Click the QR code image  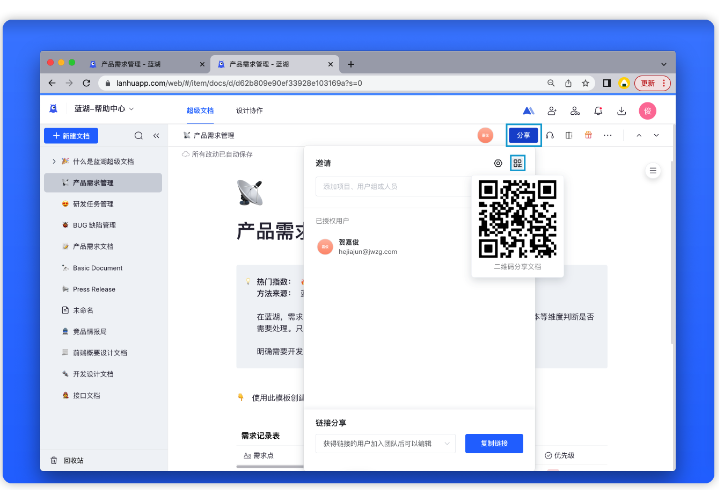pyautogui.click(x=518, y=219)
